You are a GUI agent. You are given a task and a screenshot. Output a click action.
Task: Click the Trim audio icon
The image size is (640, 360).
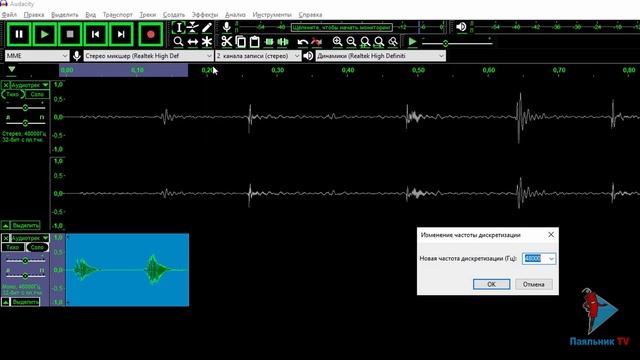(x=269, y=42)
